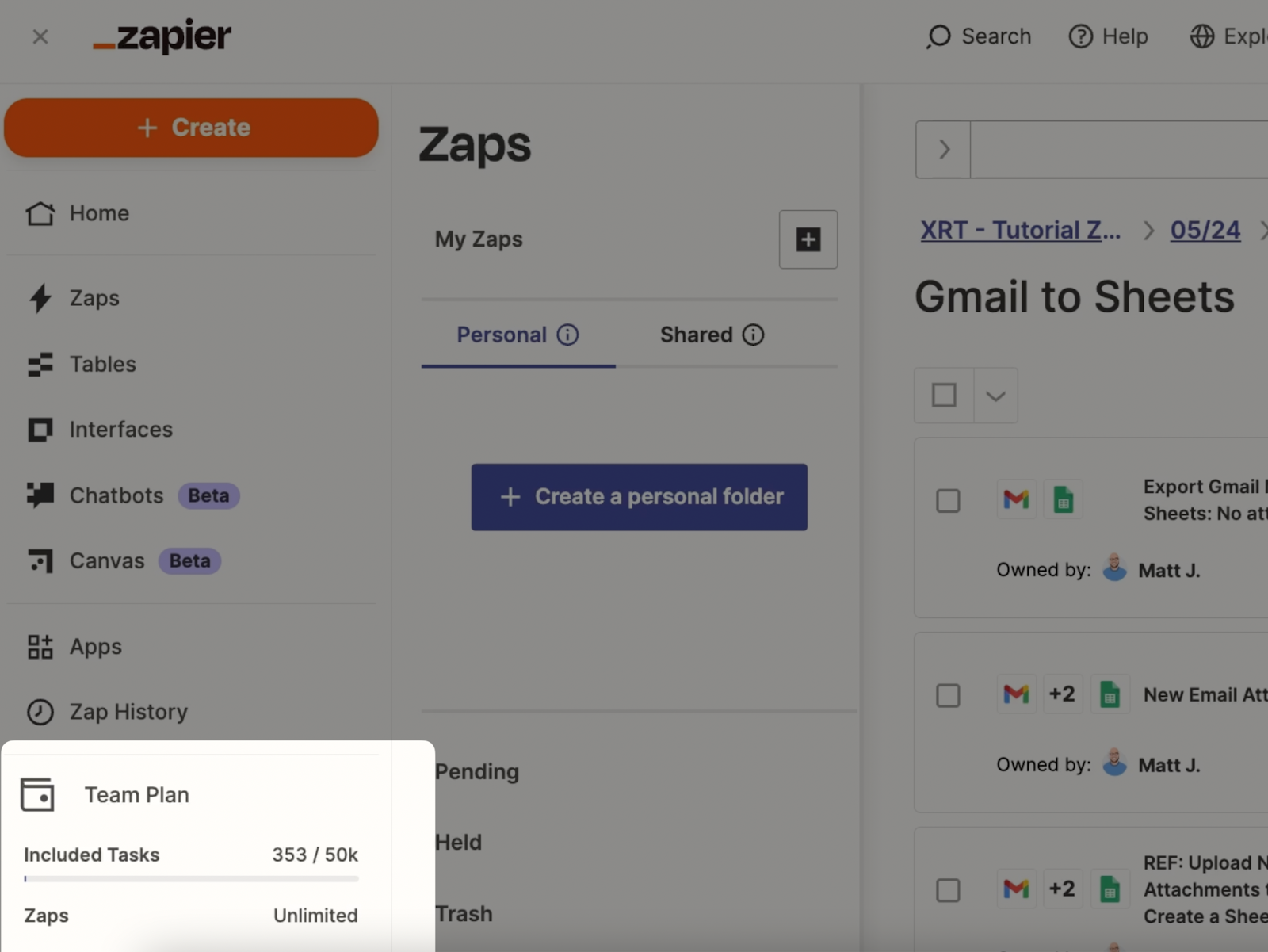Click the Gmail icon in the New Email Att row

[1016, 694]
